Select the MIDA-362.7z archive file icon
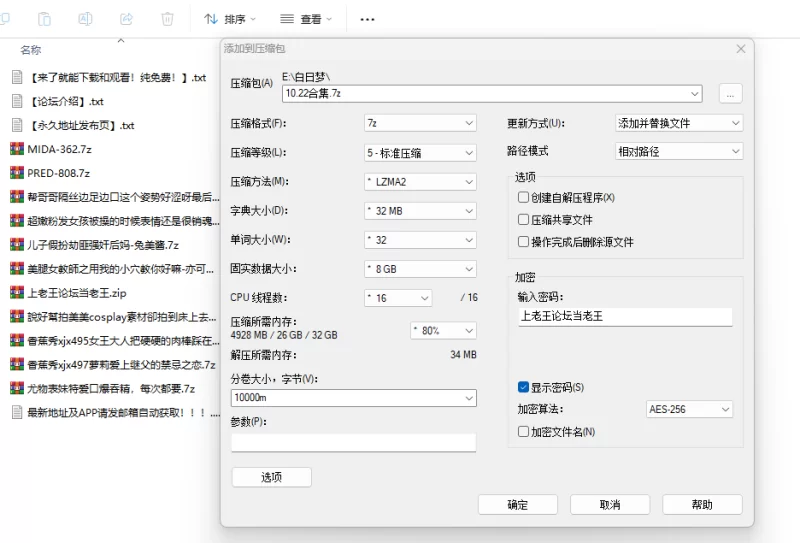 click(16, 149)
